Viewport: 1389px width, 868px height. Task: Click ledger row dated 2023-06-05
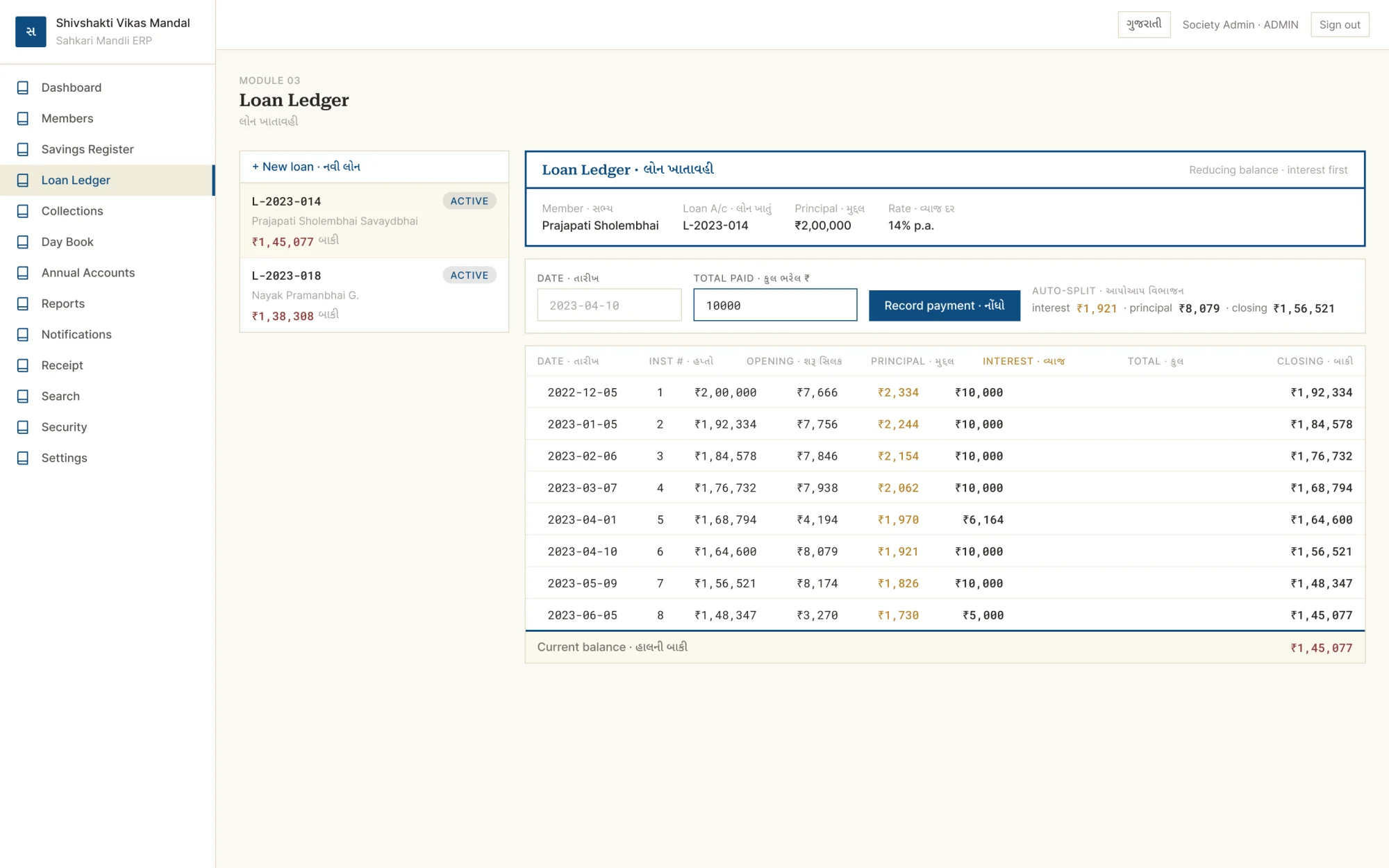(x=945, y=615)
